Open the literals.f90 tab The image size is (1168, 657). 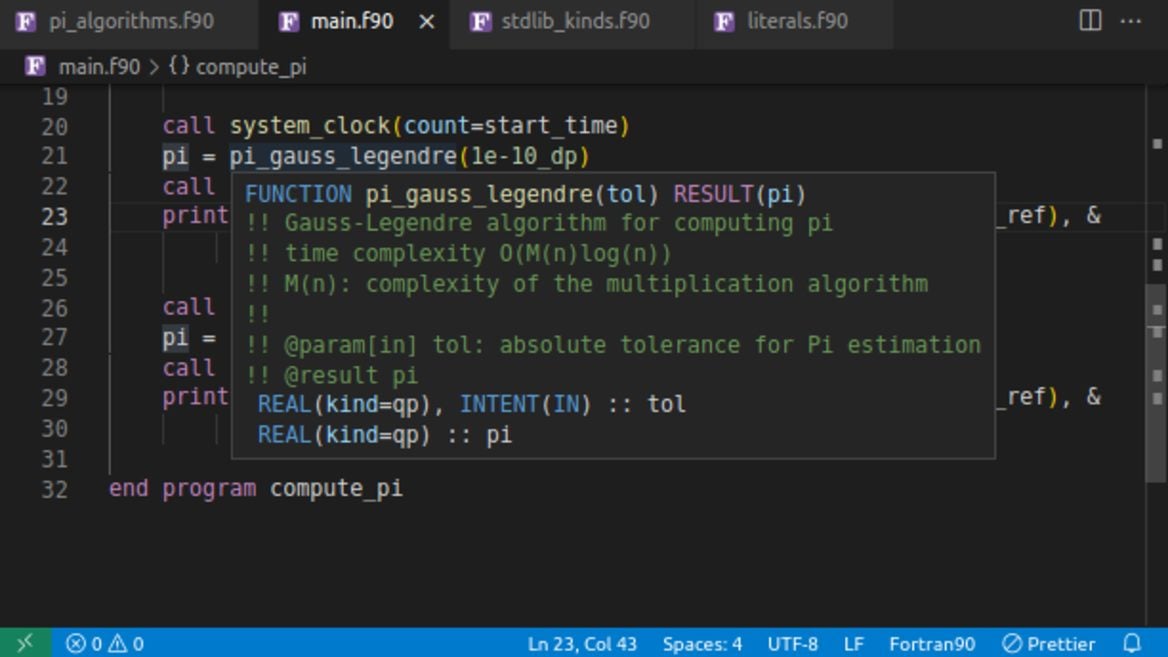[796, 22]
